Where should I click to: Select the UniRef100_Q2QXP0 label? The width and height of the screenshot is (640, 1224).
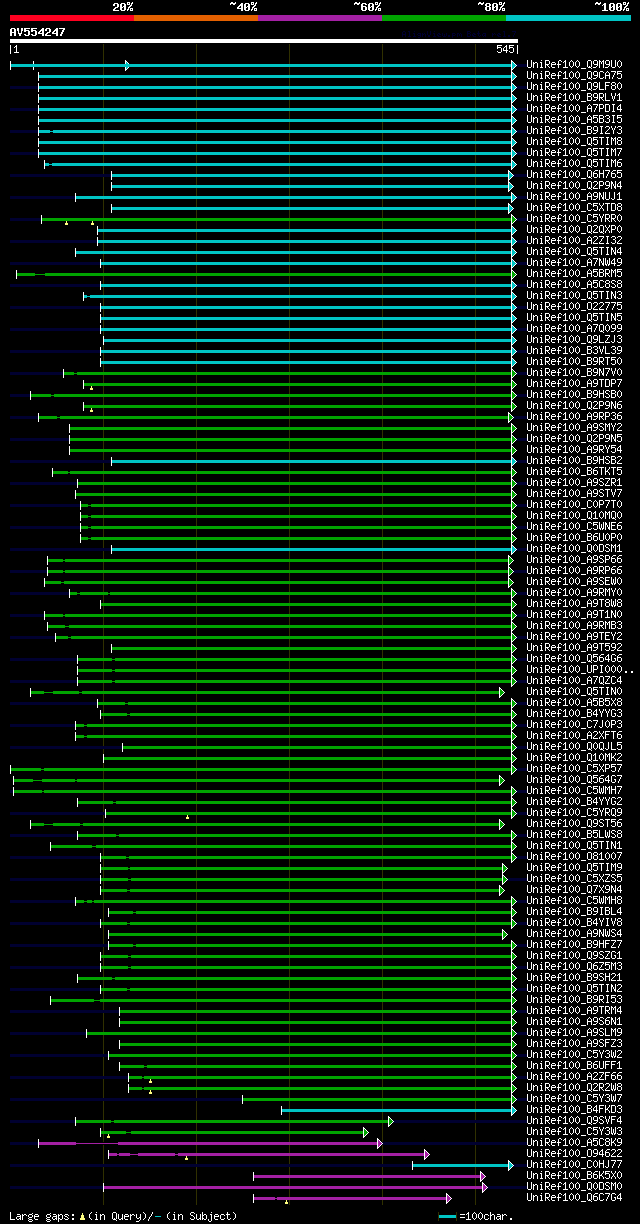(574, 230)
